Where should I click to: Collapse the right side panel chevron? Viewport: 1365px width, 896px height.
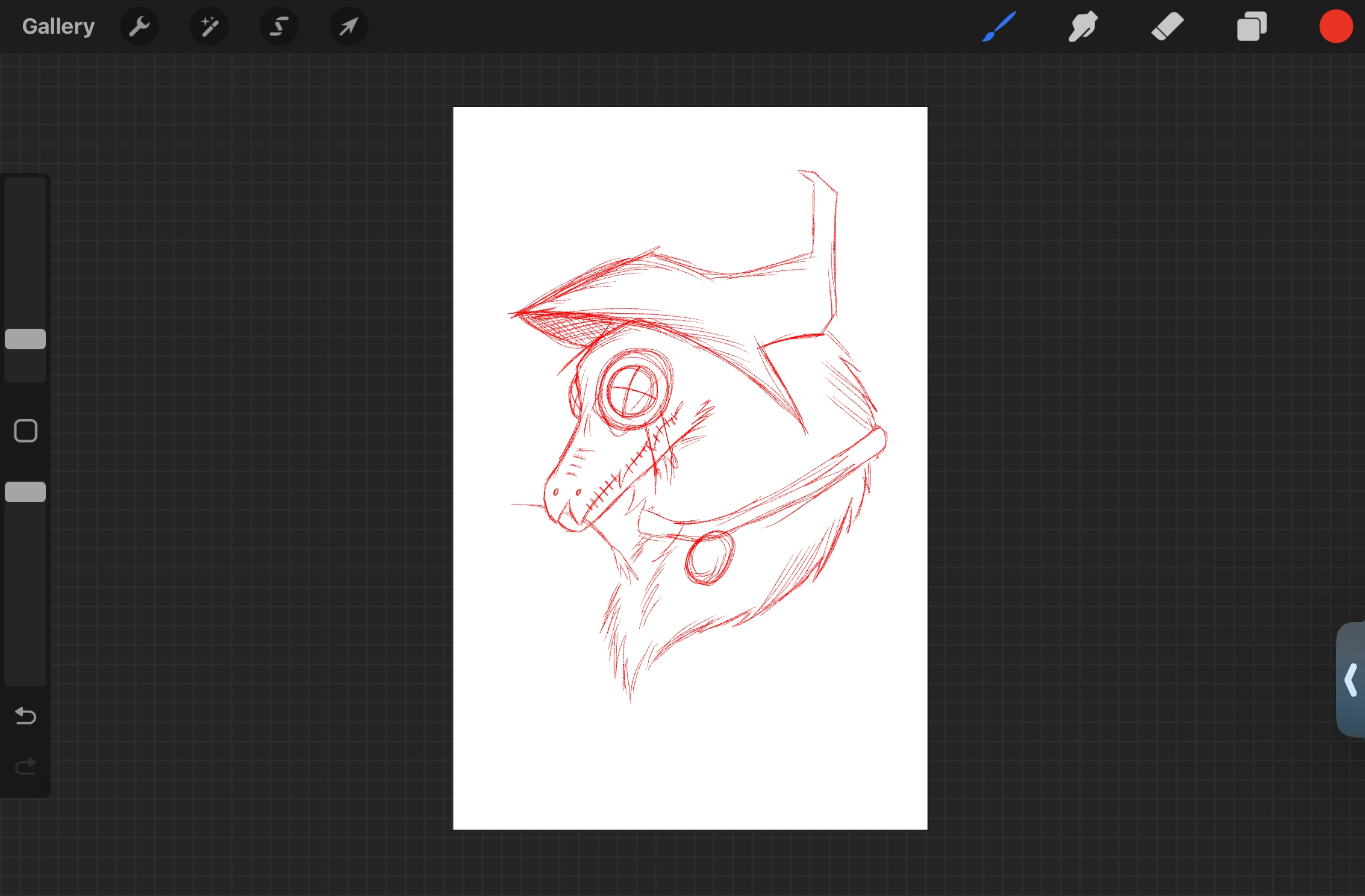pyautogui.click(x=1351, y=680)
